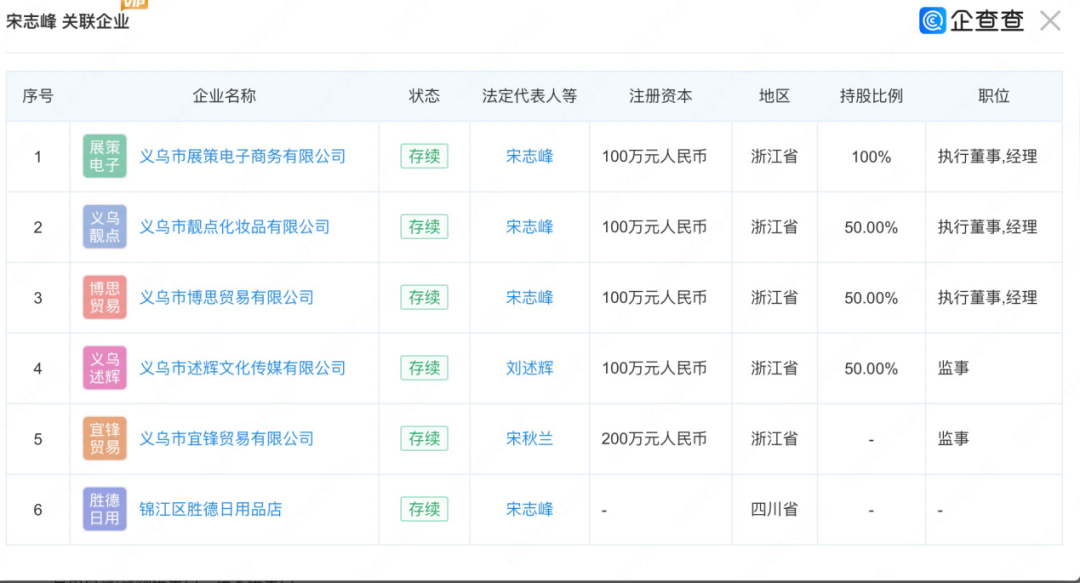The width and height of the screenshot is (1080, 583).
Task: Click the 宜锋贸易 company avatar icon
Action: (x=104, y=438)
